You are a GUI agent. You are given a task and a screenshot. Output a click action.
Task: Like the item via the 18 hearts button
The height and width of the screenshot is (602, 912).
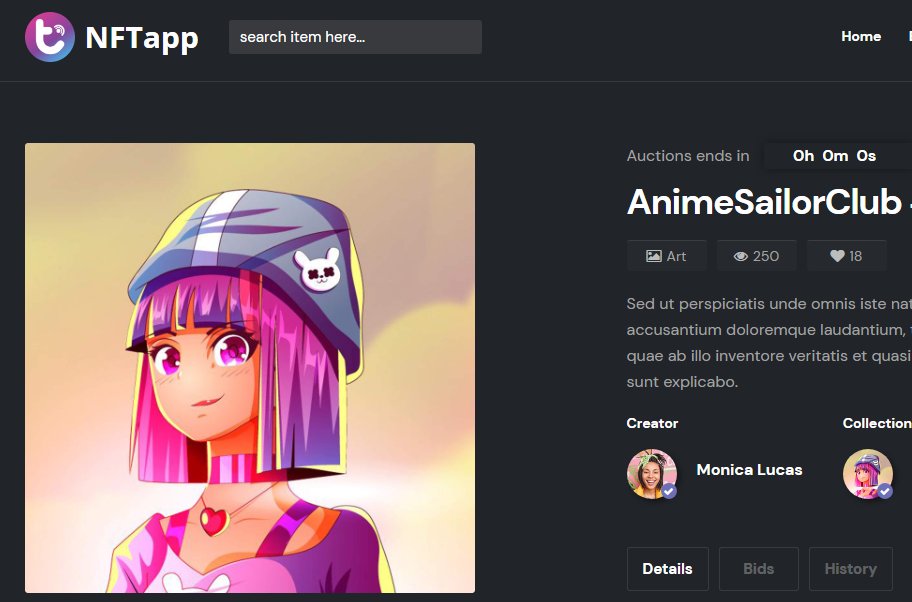[x=846, y=256]
